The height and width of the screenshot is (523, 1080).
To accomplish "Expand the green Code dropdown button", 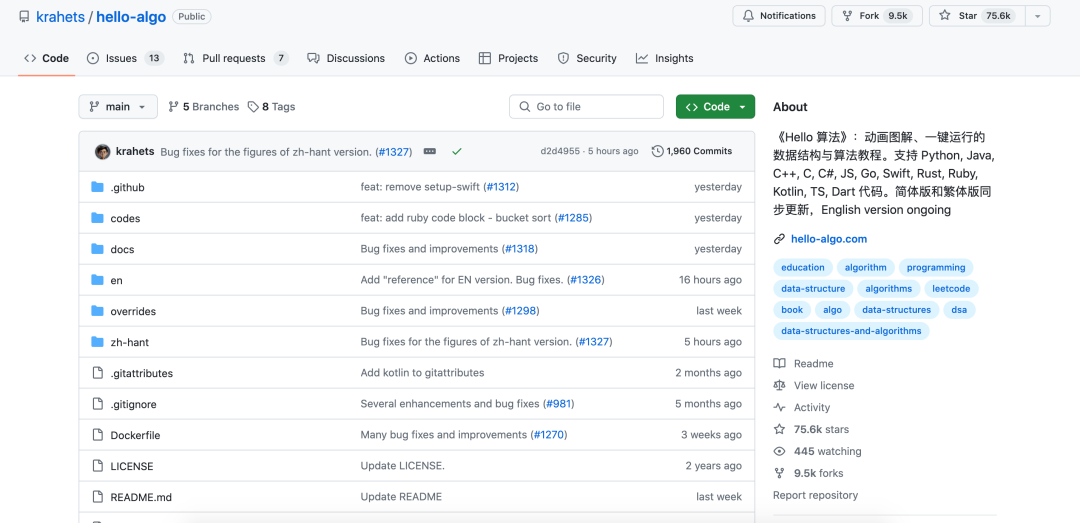I will click(x=715, y=107).
